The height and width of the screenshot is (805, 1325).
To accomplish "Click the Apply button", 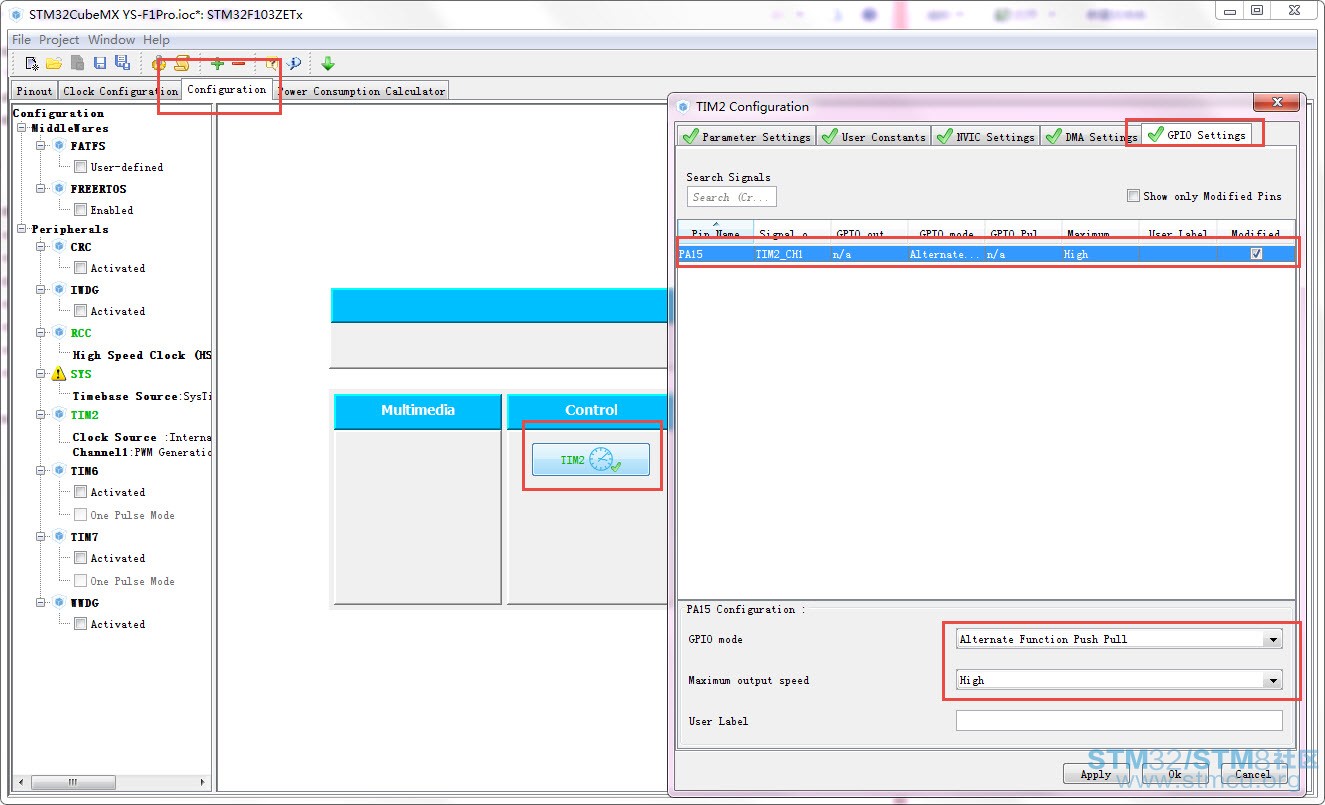I will 1095,774.
